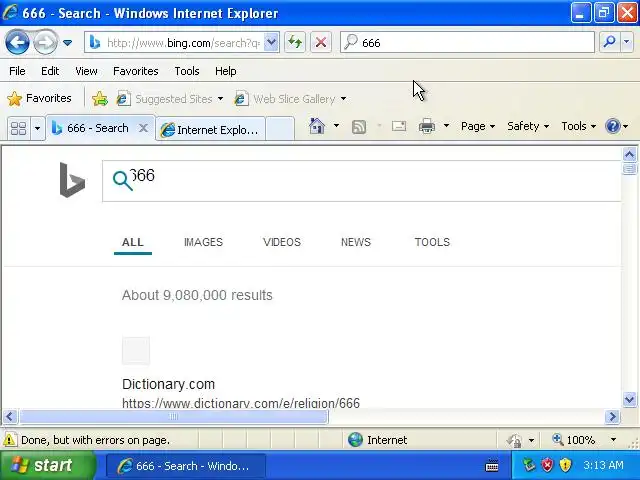Switch to IMAGES results tab
The height and width of the screenshot is (480, 640).
click(203, 242)
